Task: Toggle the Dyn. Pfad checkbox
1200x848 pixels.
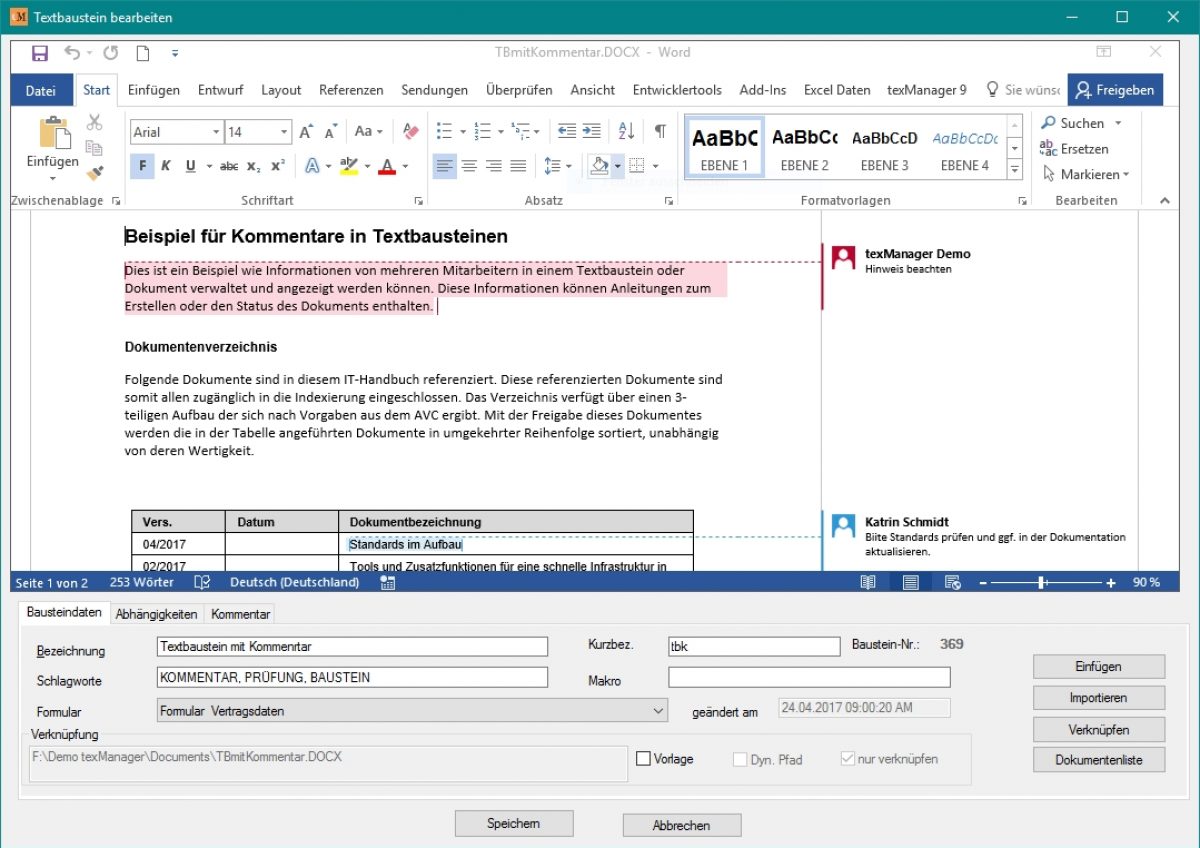Action: 740,758
